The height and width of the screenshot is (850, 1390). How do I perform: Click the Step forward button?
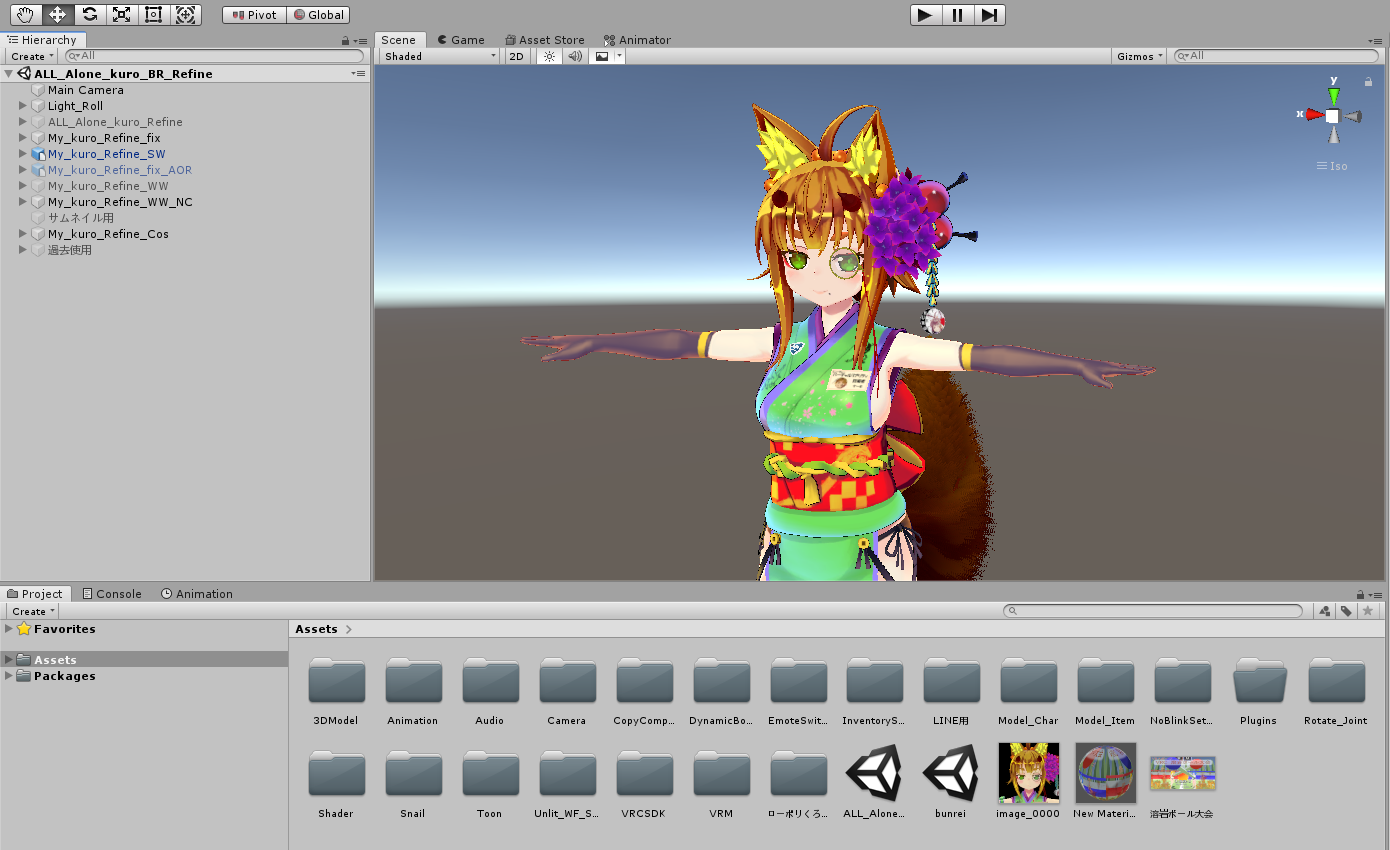point(989,15)
